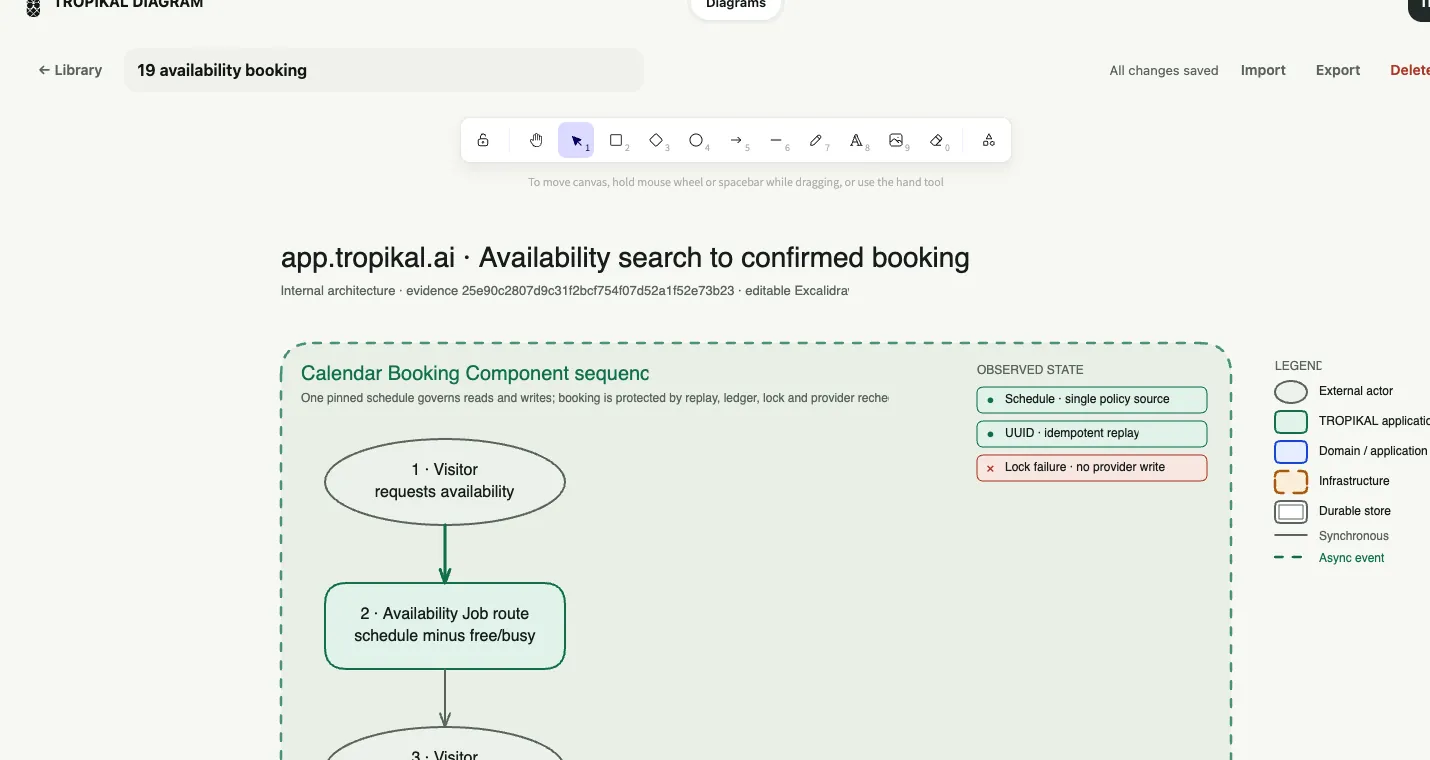Select the Ellipse shape tool

pos(696,140)
